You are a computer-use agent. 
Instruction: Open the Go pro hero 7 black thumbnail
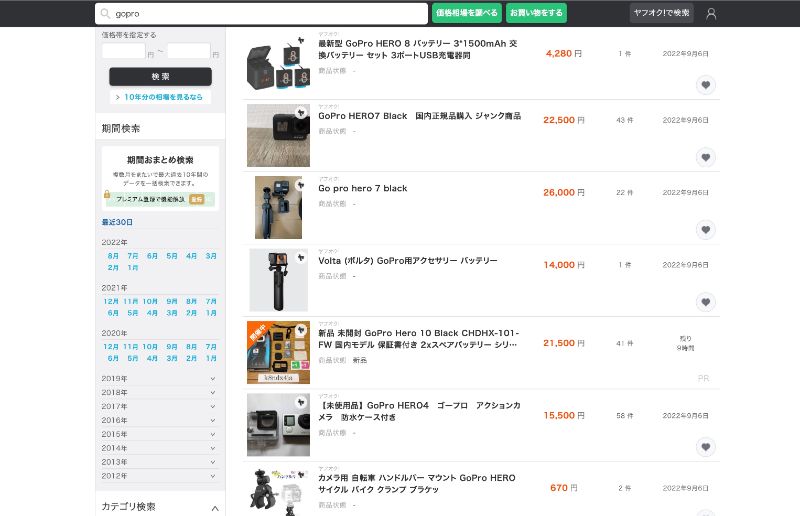pos(278,208)
